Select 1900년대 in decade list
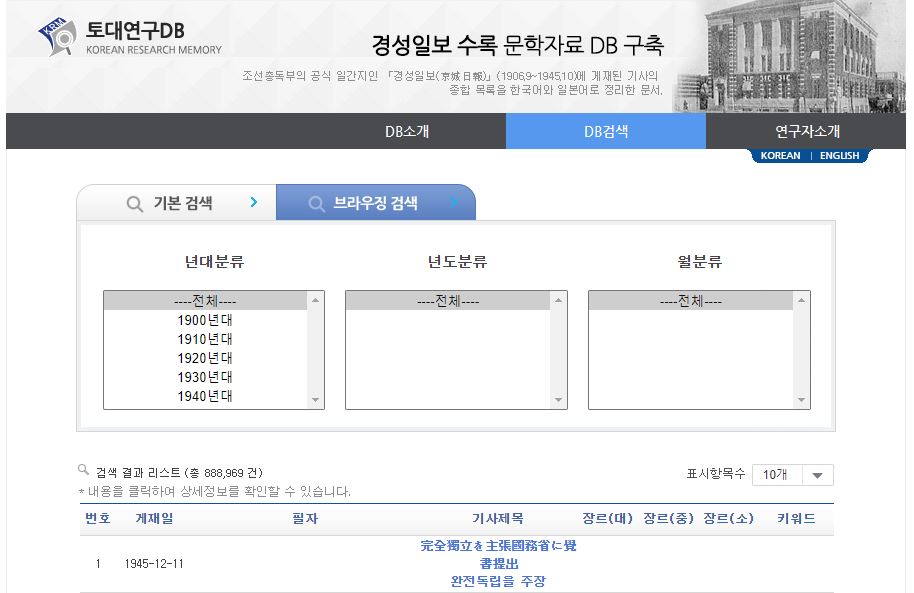The image size is (914, 593). click(x=205, y=320)
